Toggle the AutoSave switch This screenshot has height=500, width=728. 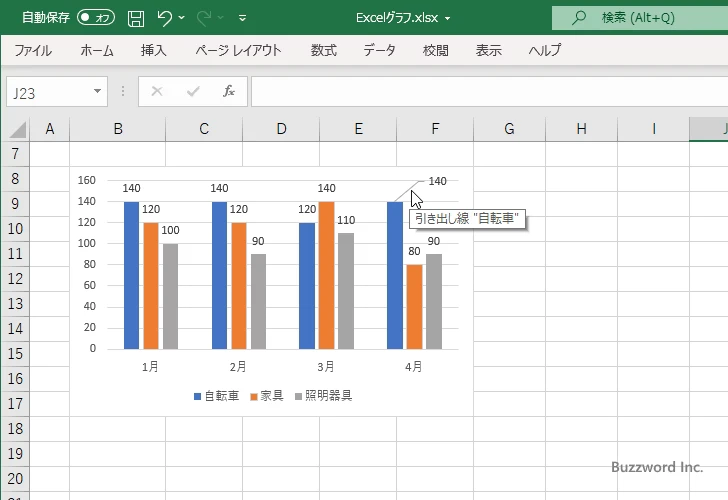coord(96,18)
